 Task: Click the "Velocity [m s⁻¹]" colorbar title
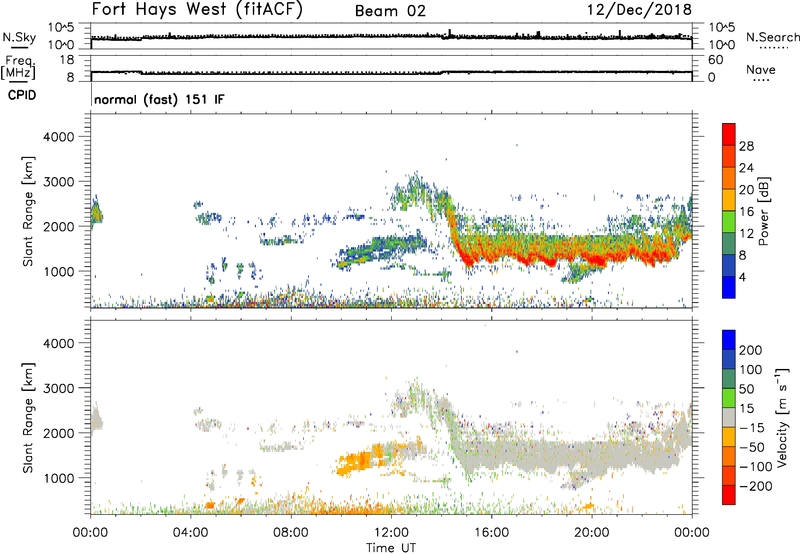point(782,417)
